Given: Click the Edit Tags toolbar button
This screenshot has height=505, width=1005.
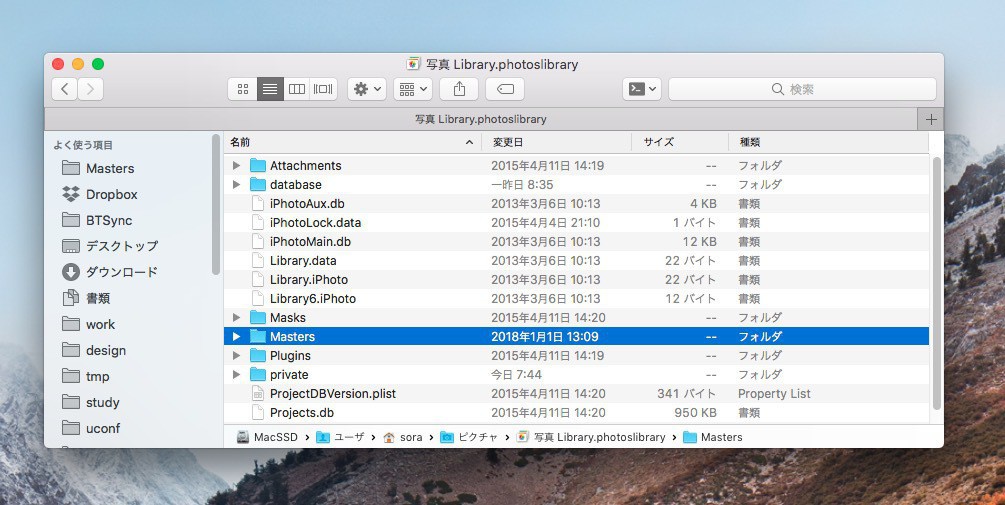Looking at the screenshot, I should 505,89.
